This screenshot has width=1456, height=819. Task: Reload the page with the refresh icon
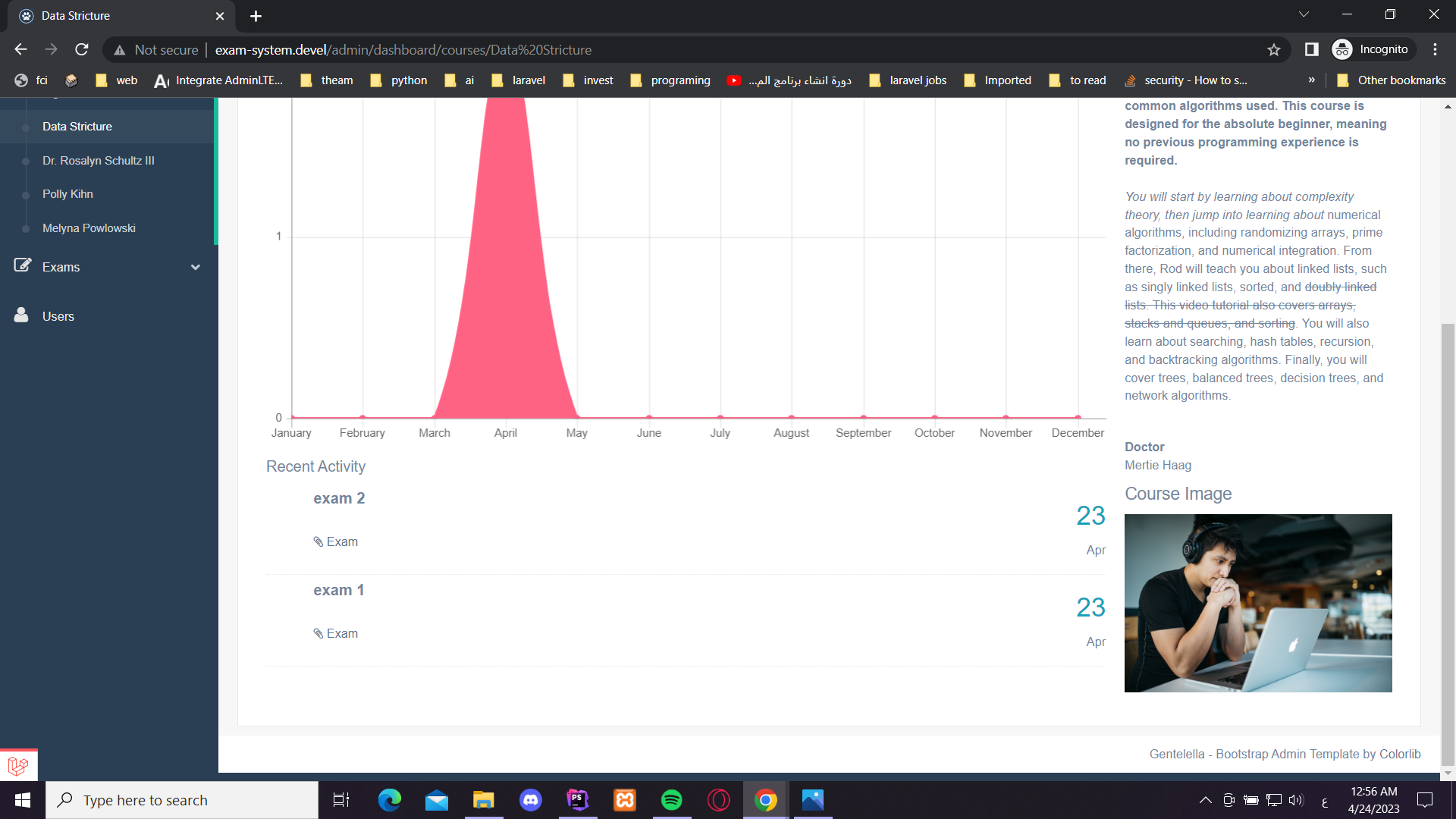[x=82, y=49]
